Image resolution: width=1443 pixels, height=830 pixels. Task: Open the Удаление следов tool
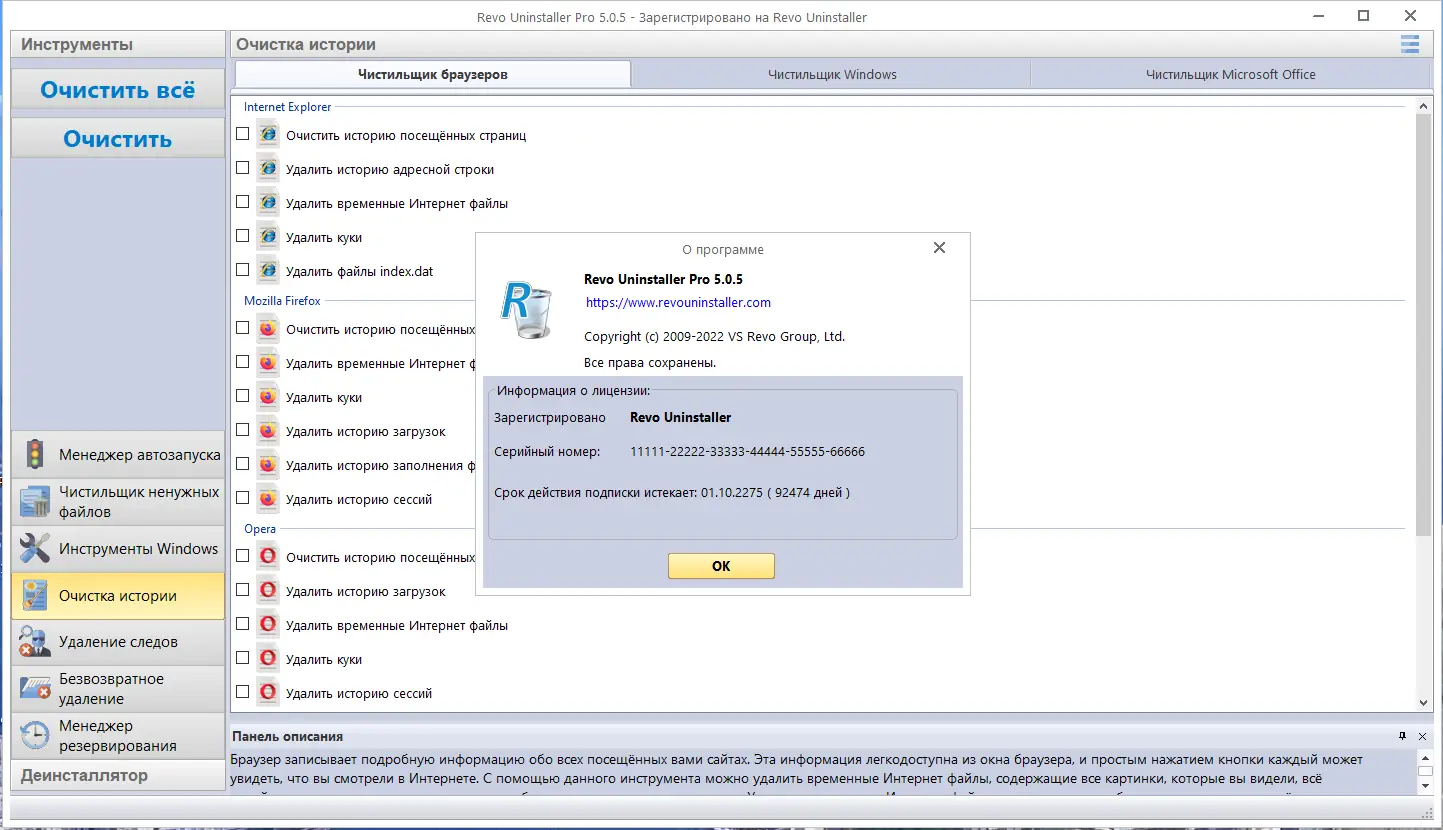(x=117, y=642)
